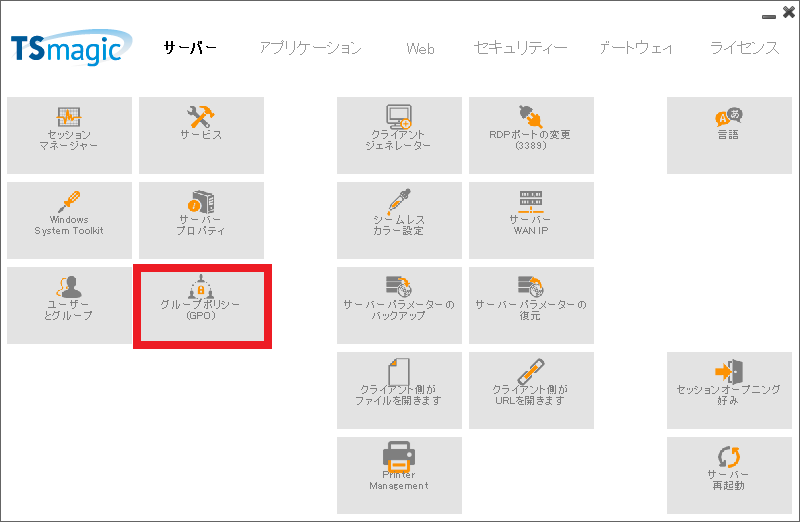Open クライアントジェネレーター tile
800x522 pixels.
tap(399, 135)
